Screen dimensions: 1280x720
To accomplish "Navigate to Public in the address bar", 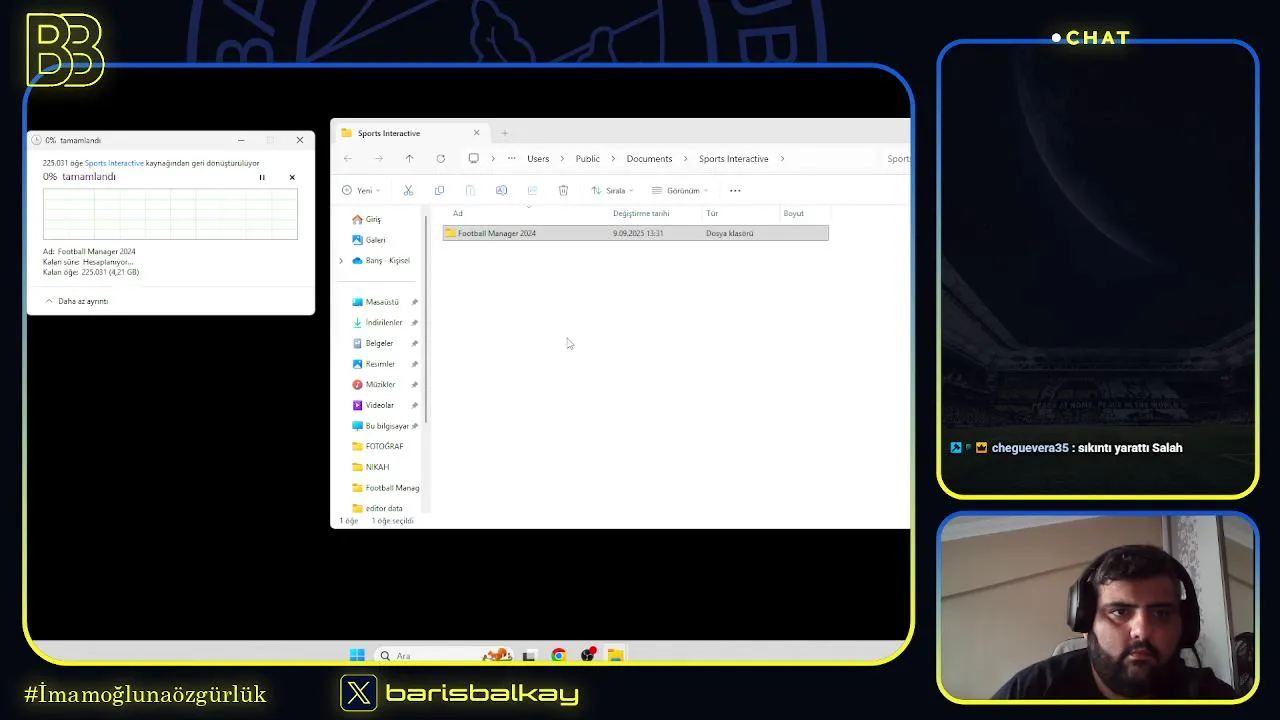I will pyautogui.click(x=588, y=159).
